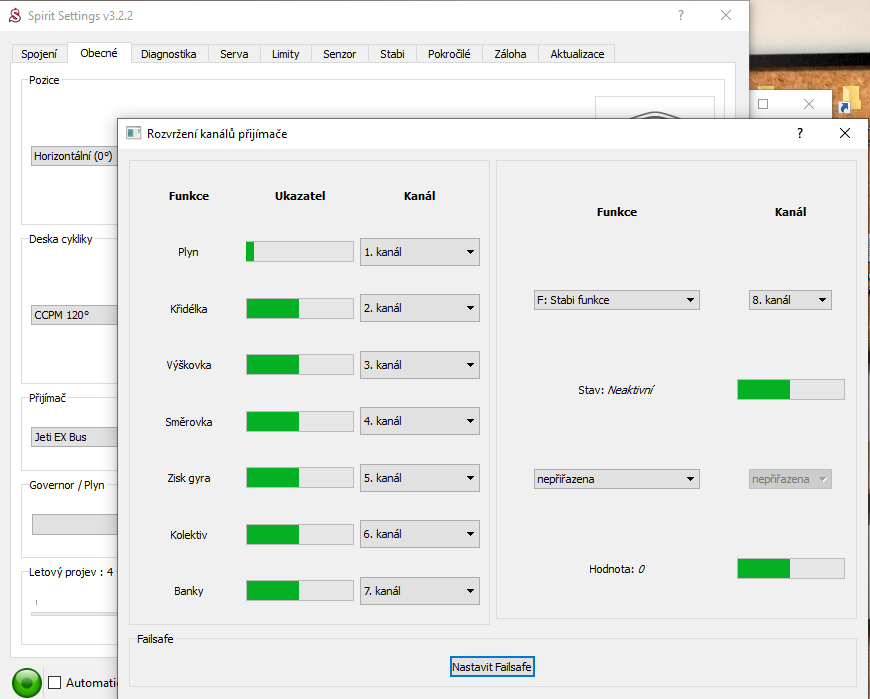
Task: Click the Letový projev slider track
Action: 70,612
